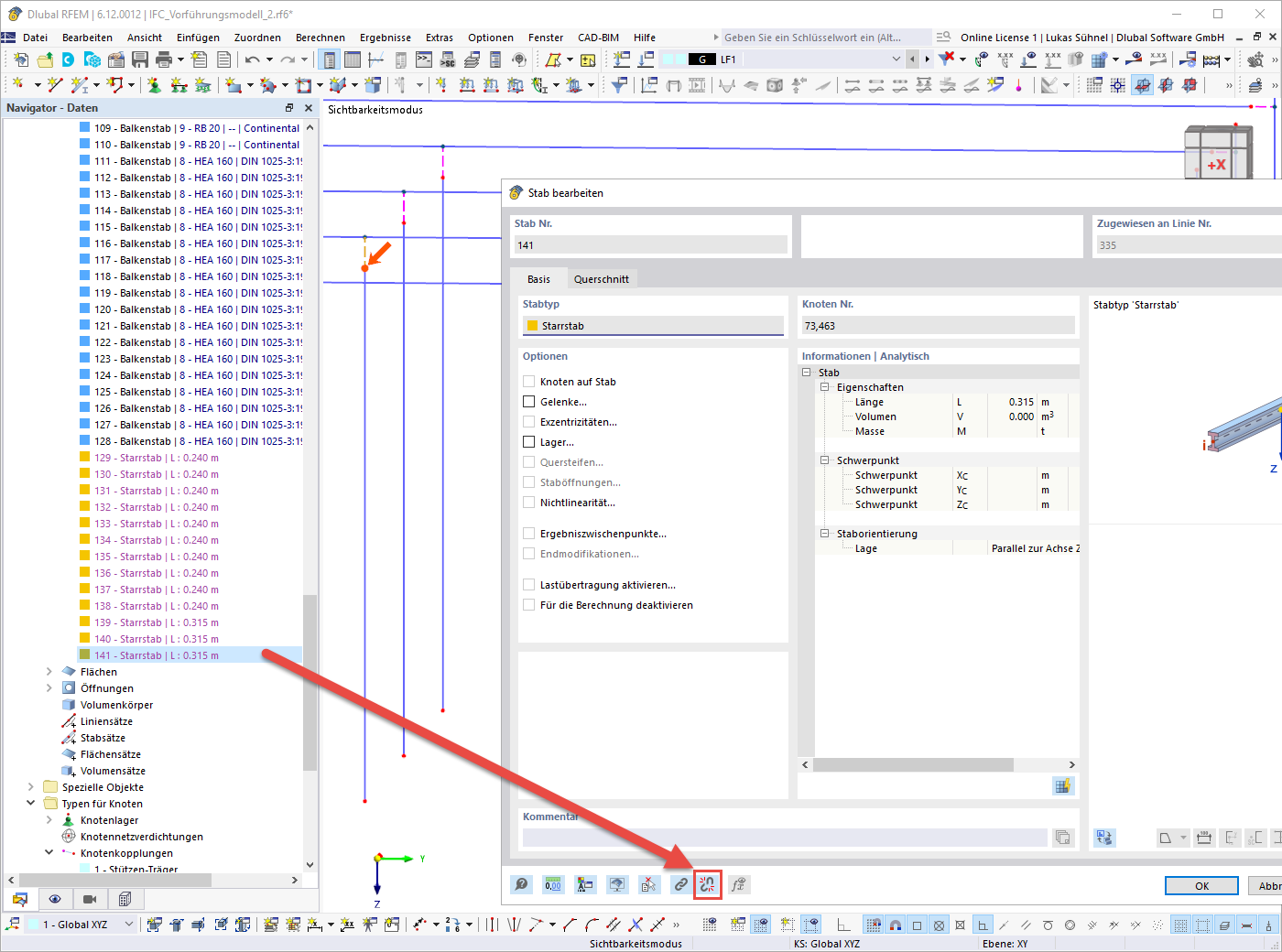
Task: Click the table export icon under info panel
Action: coord(1062,785)
